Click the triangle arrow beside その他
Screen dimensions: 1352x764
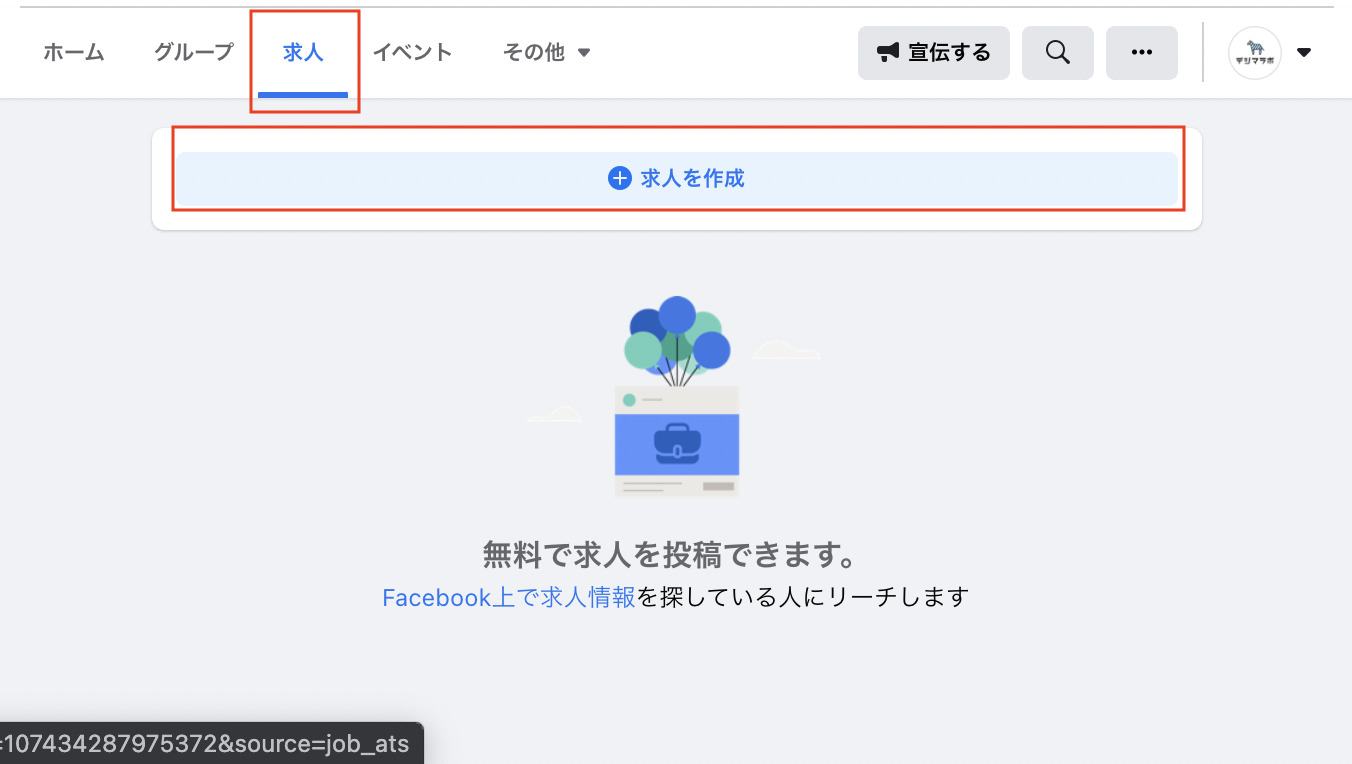585,53
